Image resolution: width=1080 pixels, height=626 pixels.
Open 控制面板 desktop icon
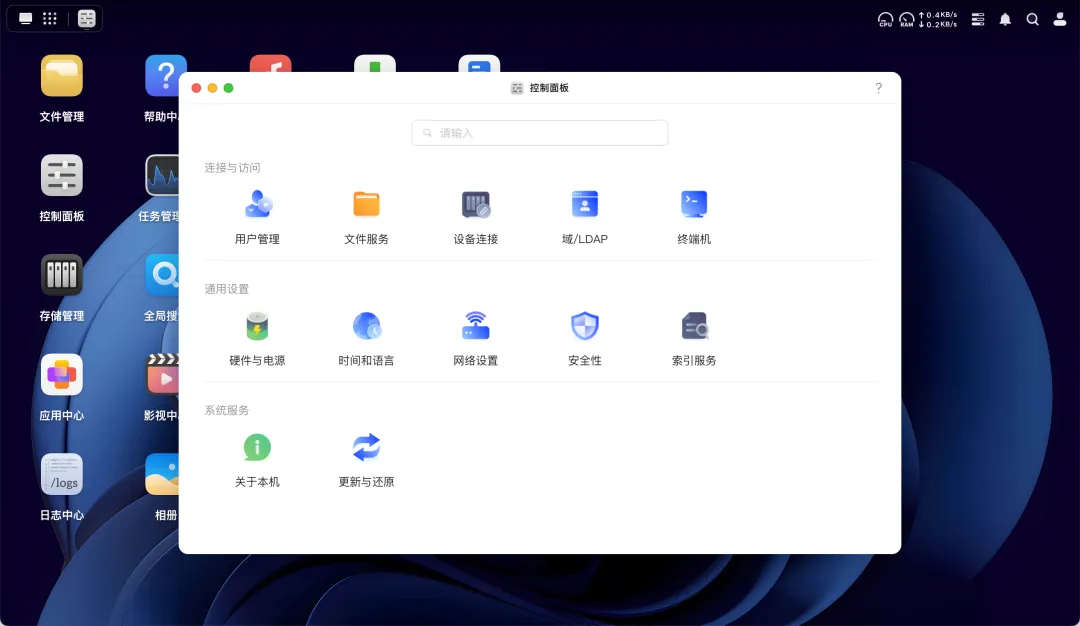[62, 188]
